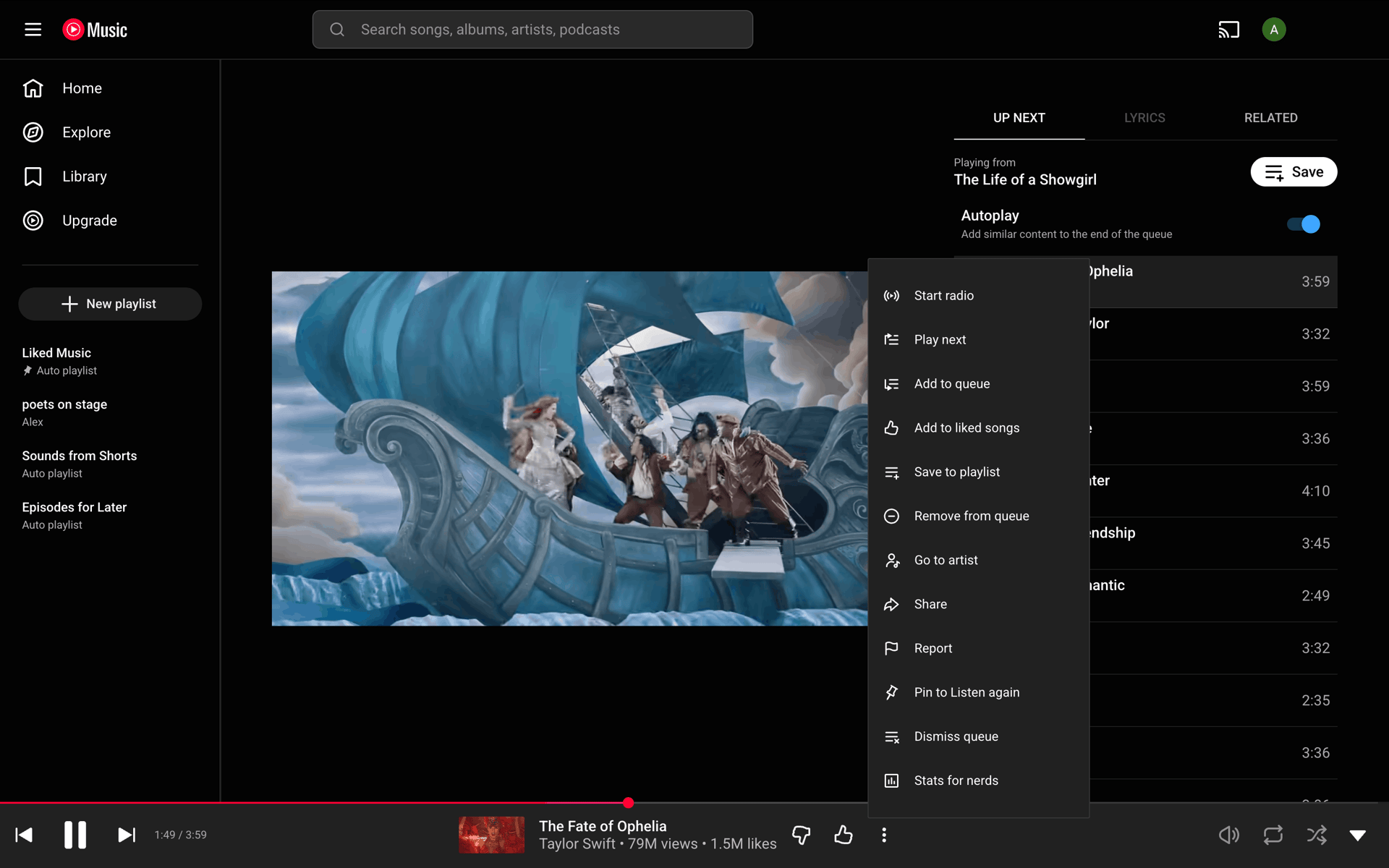Image resolution: width=1389 pixels, height=868 pixels.
Task: Toggle the Autoplay switch
Action: pyautogui.click(x=1304, y=224)
